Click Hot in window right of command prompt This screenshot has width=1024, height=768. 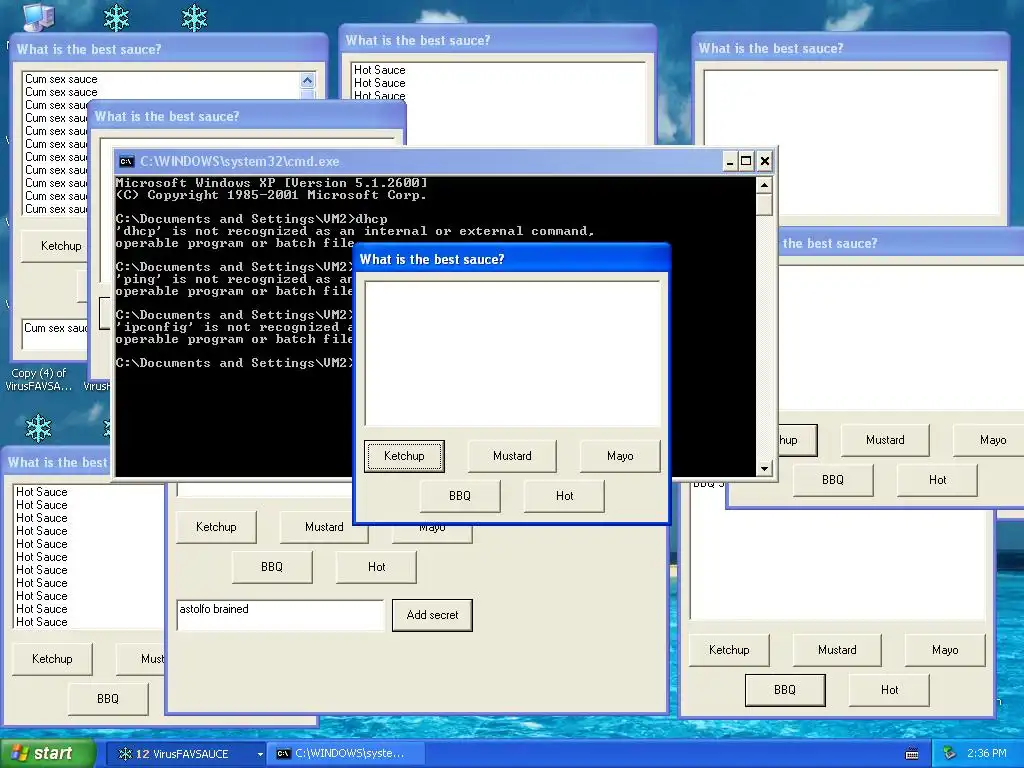coord(937,480)
